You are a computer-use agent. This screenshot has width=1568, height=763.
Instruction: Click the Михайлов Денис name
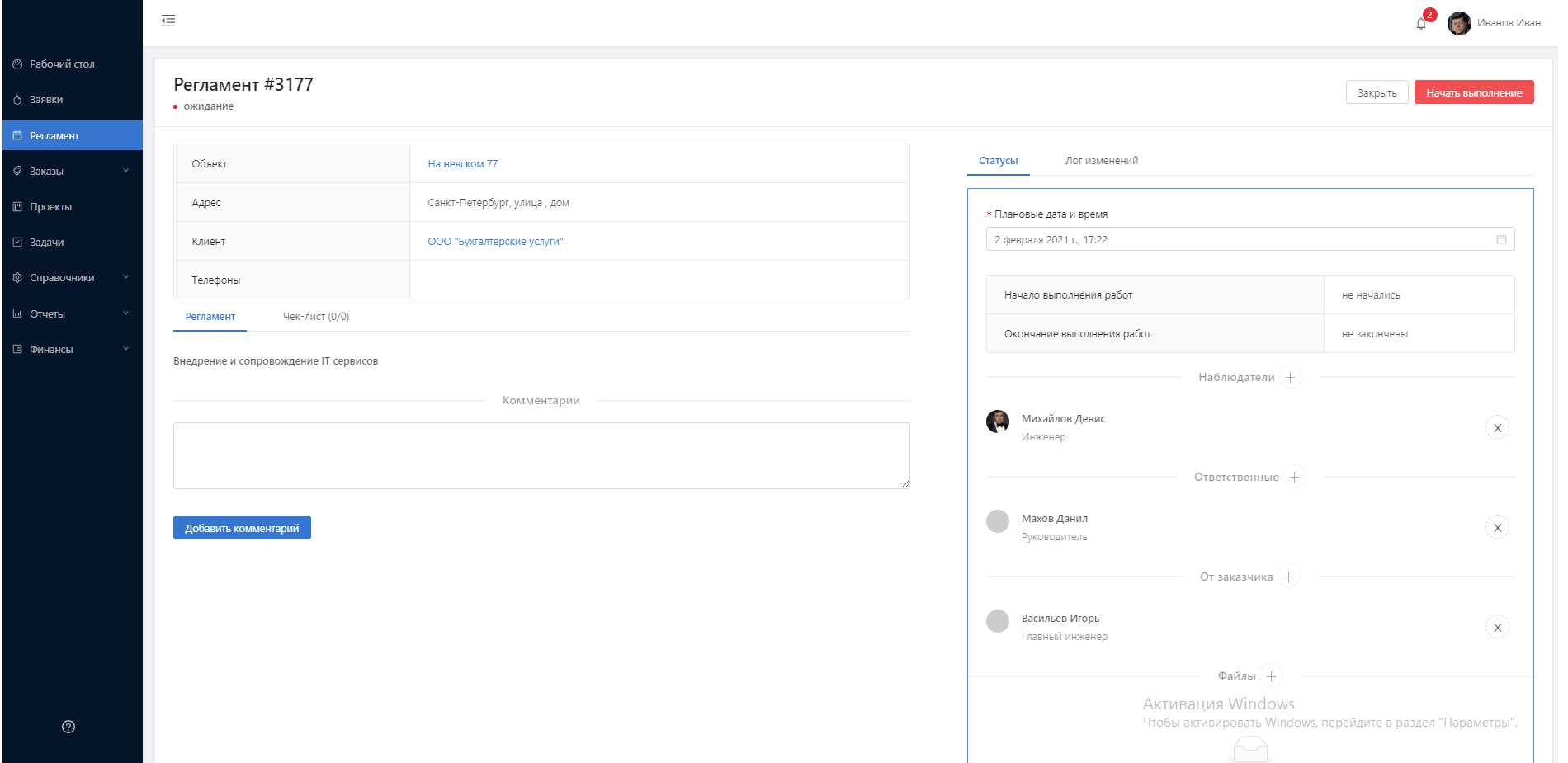[1063, 419]
